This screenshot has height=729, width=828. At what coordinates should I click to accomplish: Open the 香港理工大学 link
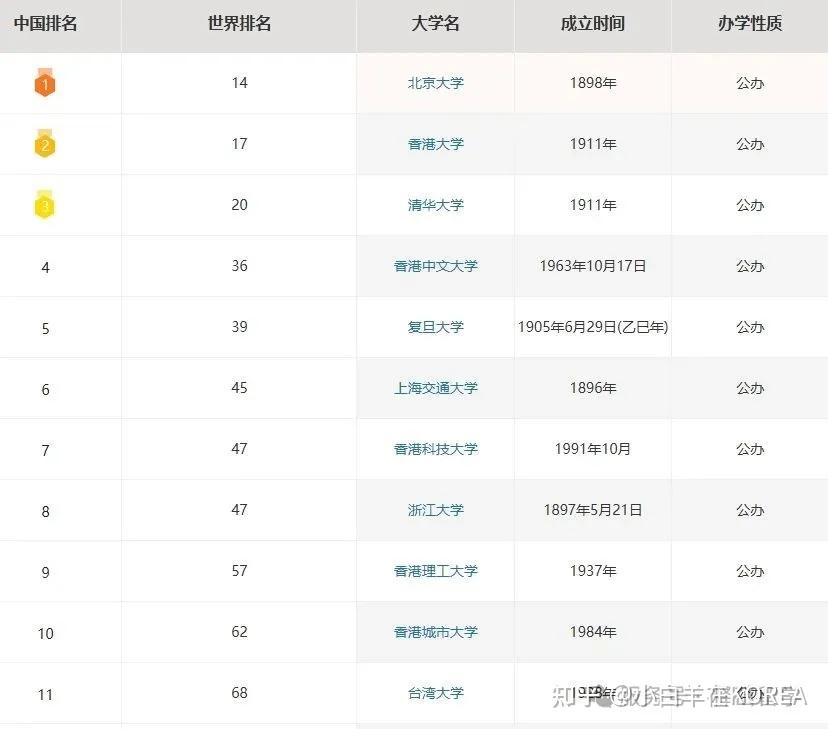[x=436, y=571]
